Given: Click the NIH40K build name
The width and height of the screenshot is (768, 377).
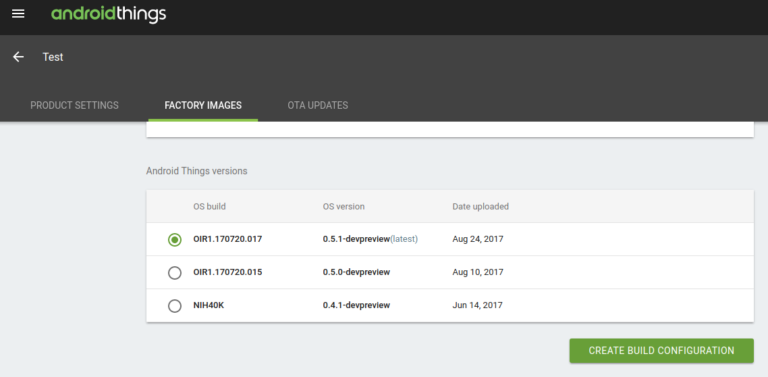Looking at the screenshot, I should [209, 306].
